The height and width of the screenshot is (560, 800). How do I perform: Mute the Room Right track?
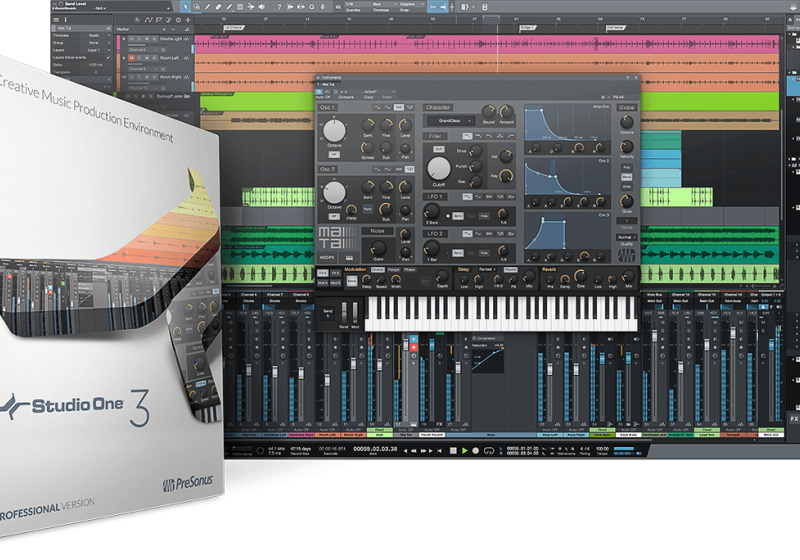(131, 77)
